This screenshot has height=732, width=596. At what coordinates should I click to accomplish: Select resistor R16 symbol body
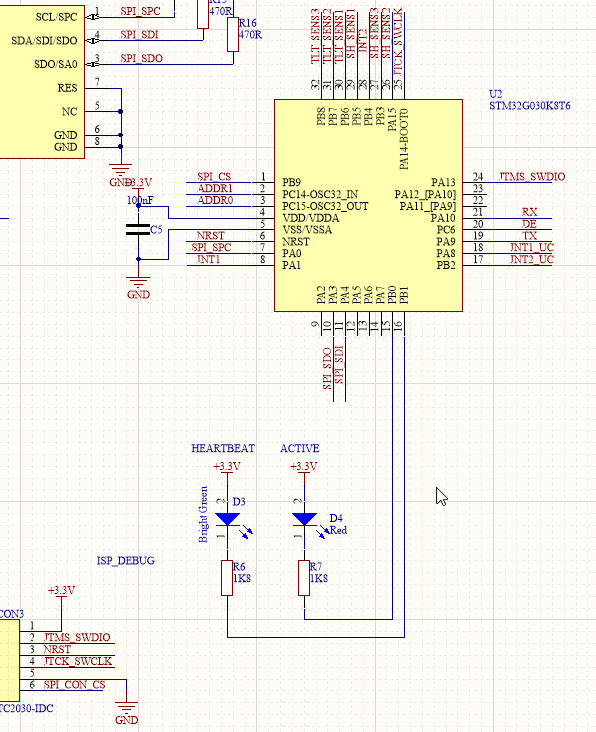pyautogui.click(x=233, y=34)
